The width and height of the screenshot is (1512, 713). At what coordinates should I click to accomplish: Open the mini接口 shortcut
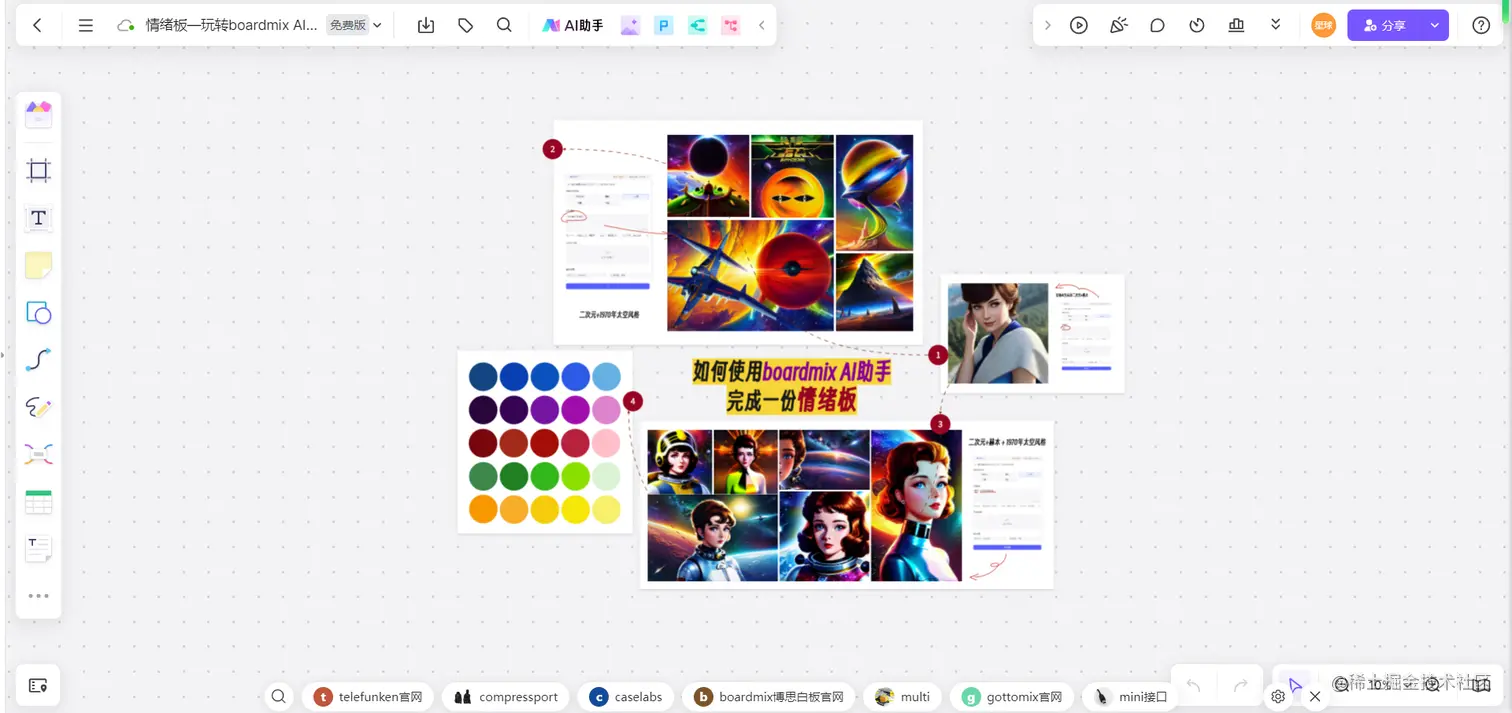(x=1130, y=697)
